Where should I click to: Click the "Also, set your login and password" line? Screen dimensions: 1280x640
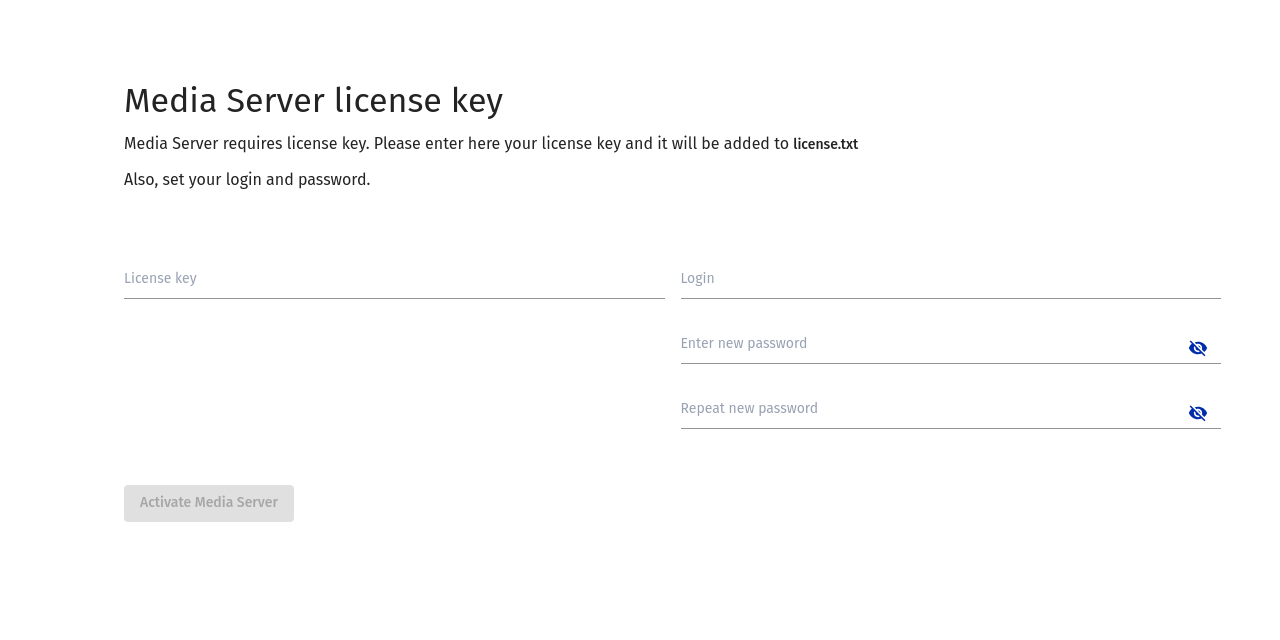tap(247, 180)
